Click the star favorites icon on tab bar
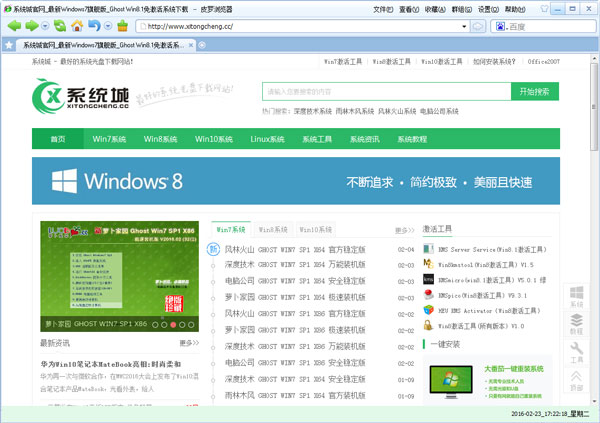This screenshot has height=423, width=600. click(x=8, y=46)
